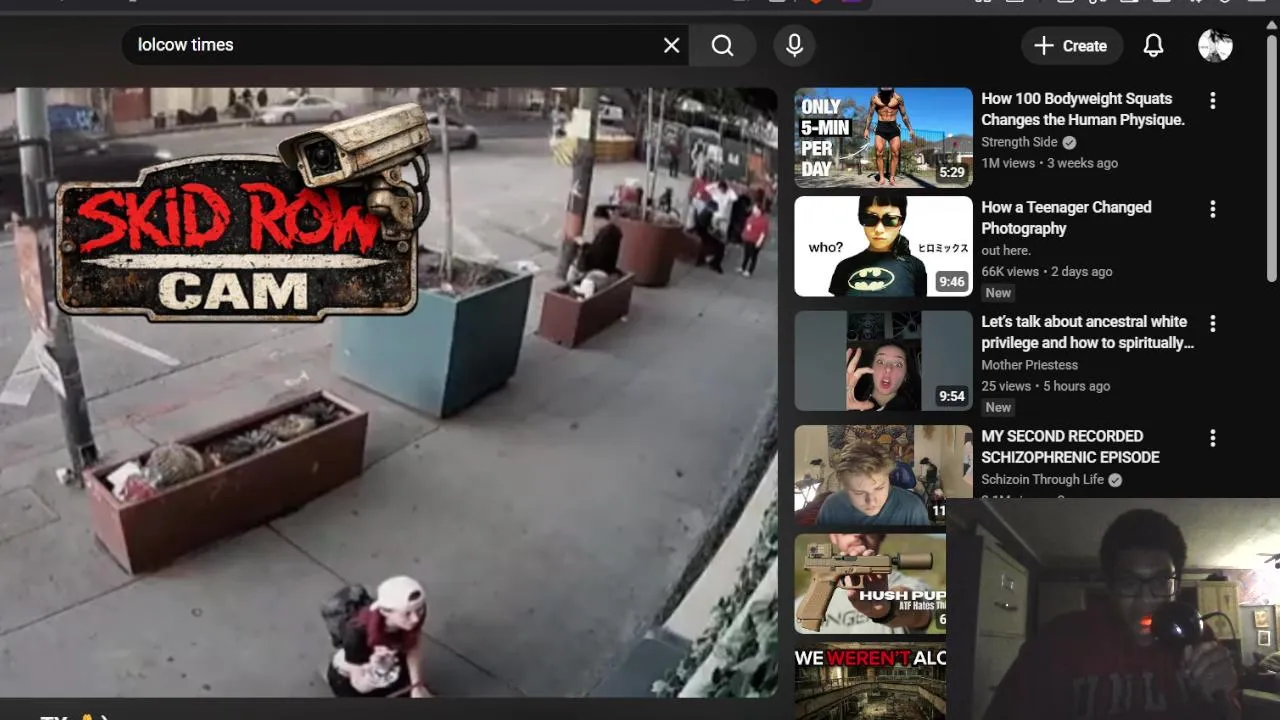Click the '25 views • 5 hours ago' text
Screen dimensions: 1280x720
click(x=1045, y=386)
